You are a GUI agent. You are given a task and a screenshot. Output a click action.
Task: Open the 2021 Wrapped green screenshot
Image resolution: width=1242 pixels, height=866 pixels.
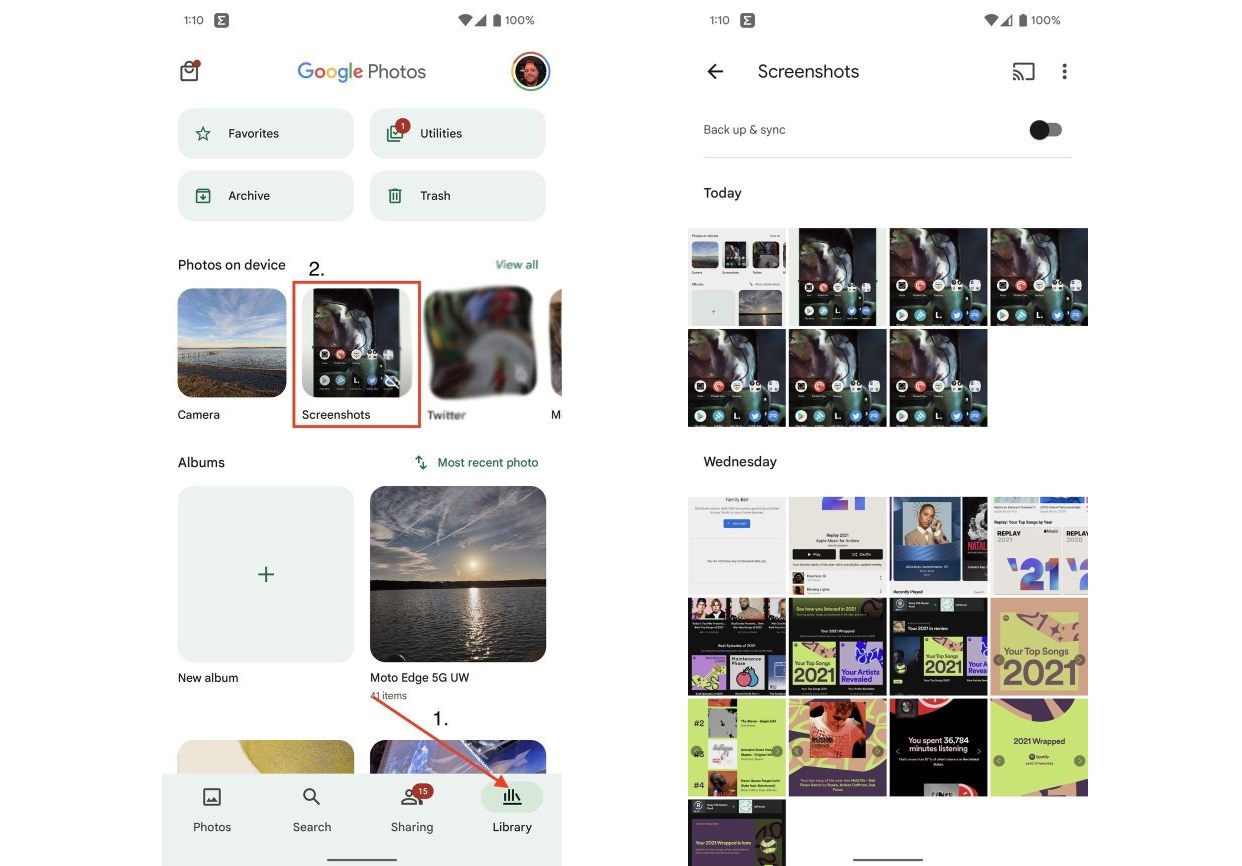tap(1039, 747)
